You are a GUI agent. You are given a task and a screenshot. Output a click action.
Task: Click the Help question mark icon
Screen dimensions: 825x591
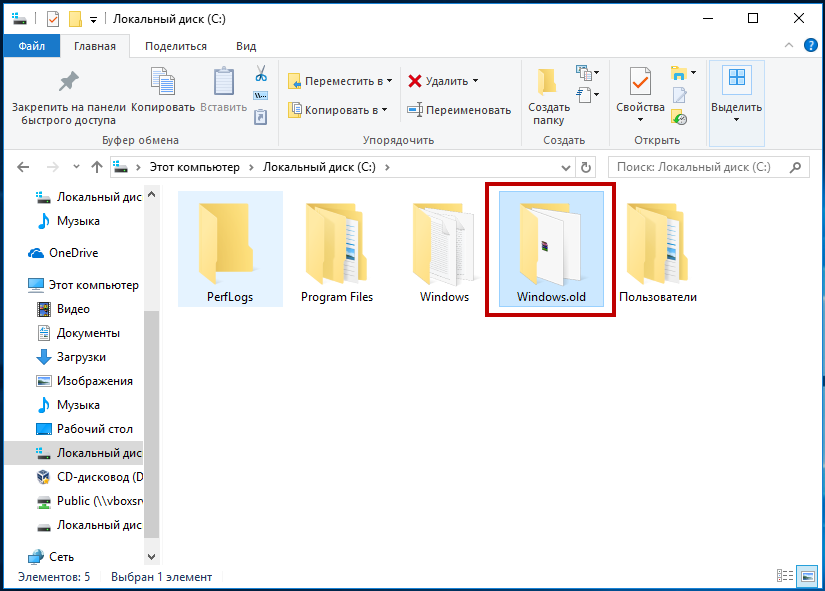pos(811,45)
